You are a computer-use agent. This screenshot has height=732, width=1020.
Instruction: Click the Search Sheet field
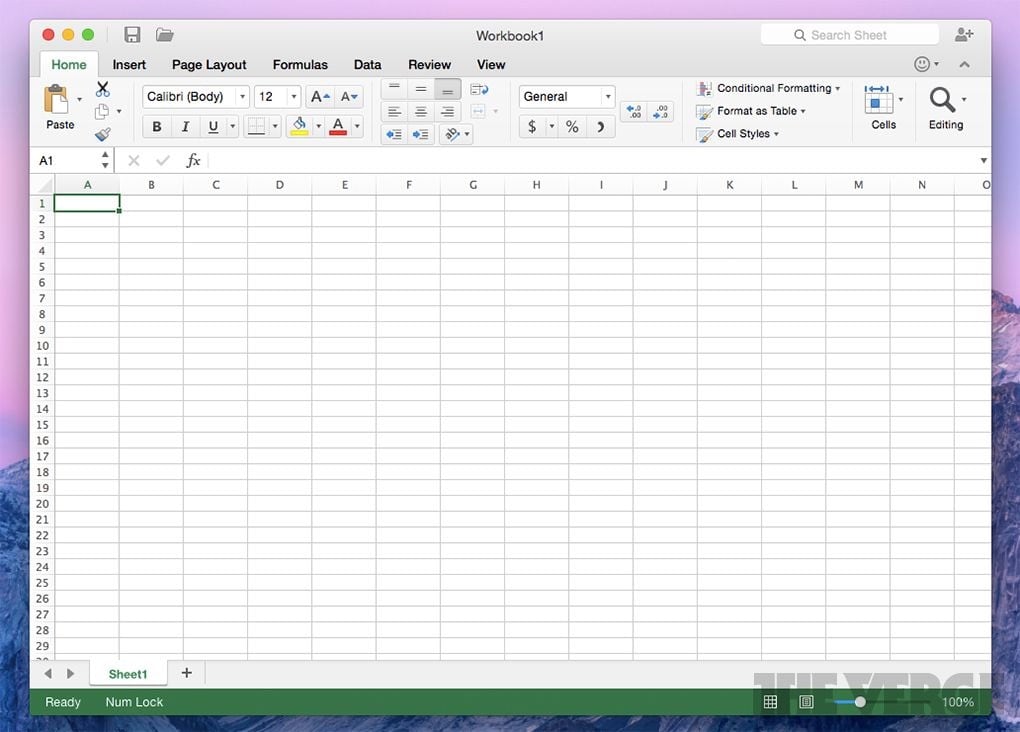tap(849, 35)
